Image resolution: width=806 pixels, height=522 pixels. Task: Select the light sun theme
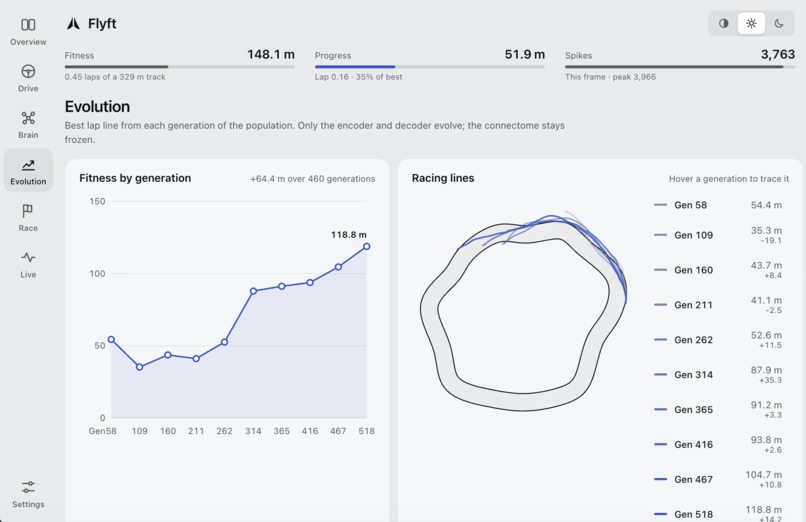coord(751,23)
